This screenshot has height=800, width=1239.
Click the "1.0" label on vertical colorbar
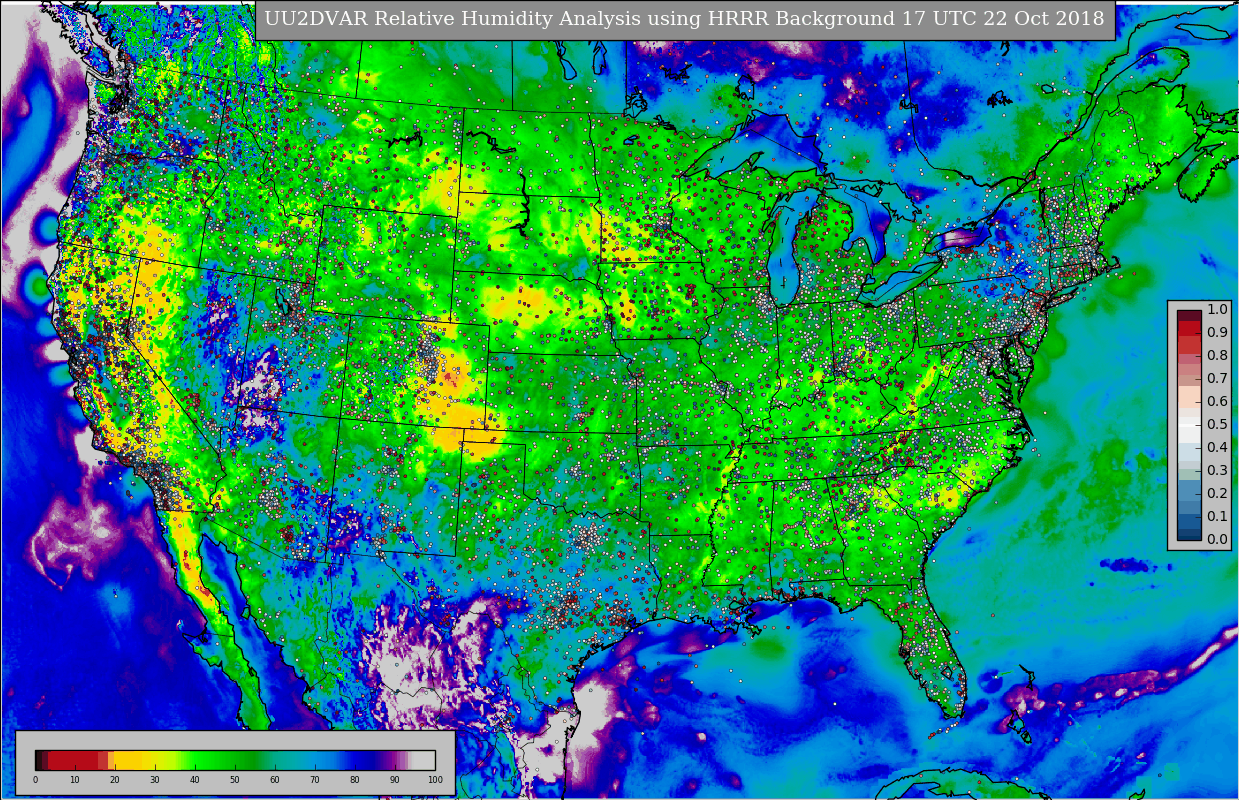(x=1217, y=309)
